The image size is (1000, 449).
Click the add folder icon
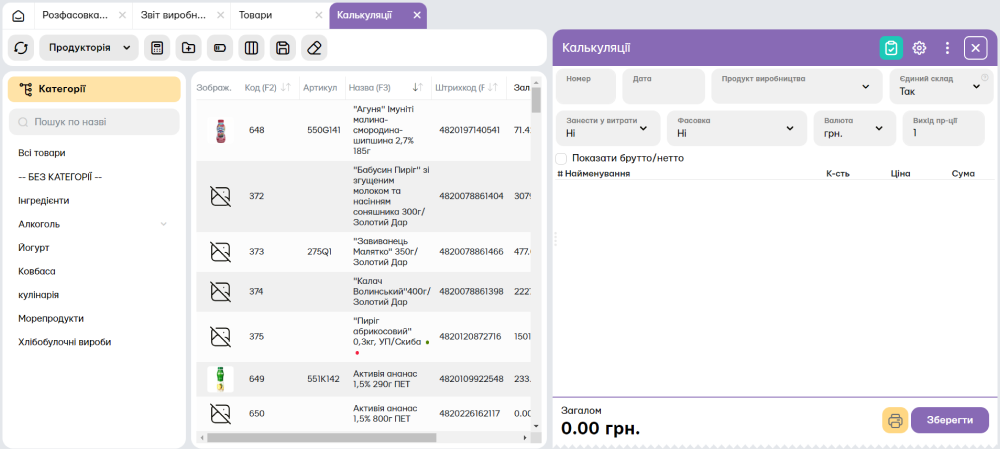pos(188,48)
